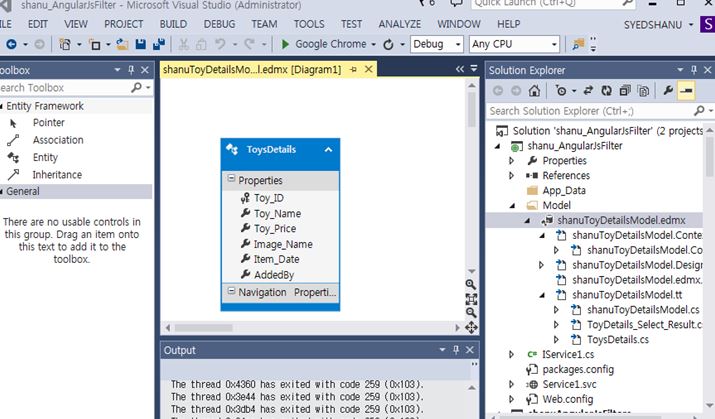This screenshot has height=419, width=715.
Task: Click the Open File folder icon
Action: click(x=122, y=44)
